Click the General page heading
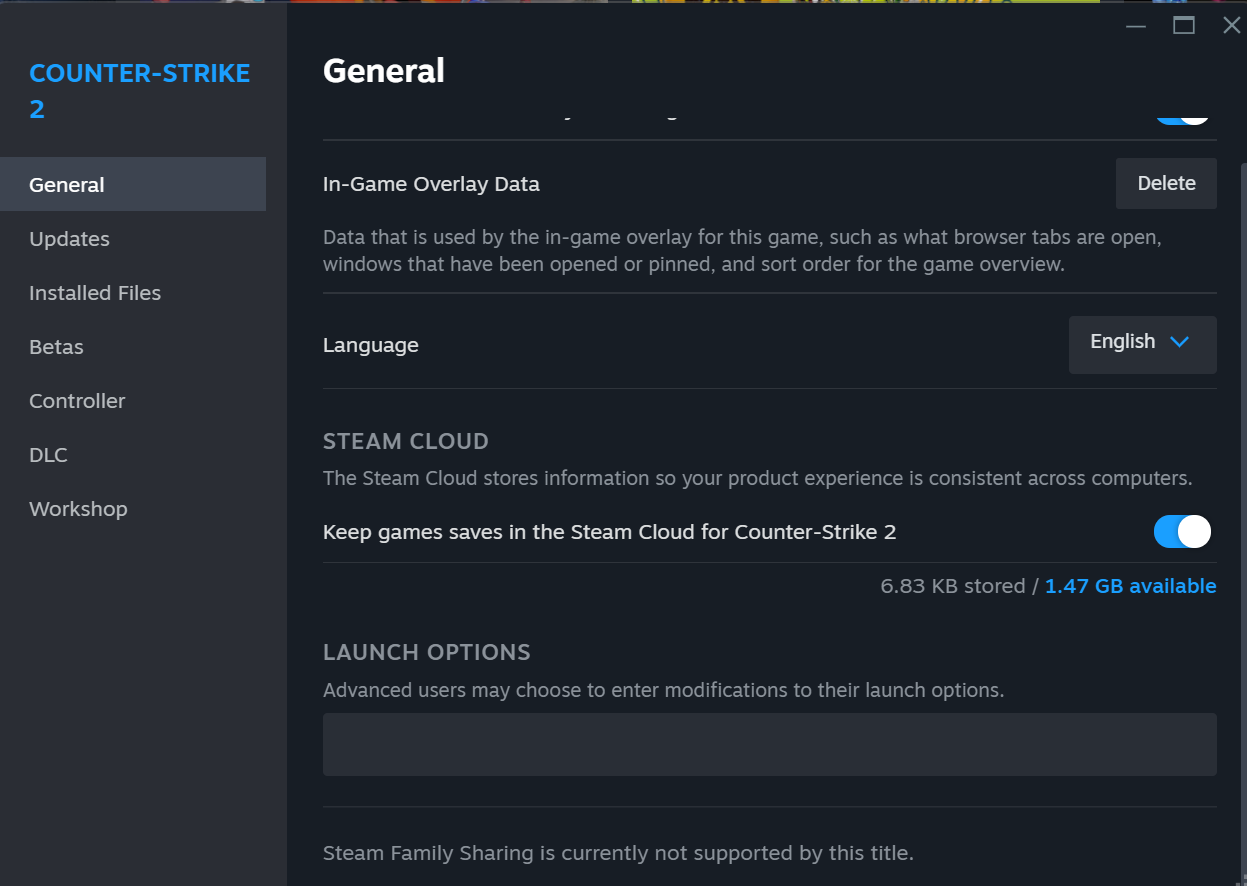This screenshot has height=886, width=1247. tap(384, 71)
